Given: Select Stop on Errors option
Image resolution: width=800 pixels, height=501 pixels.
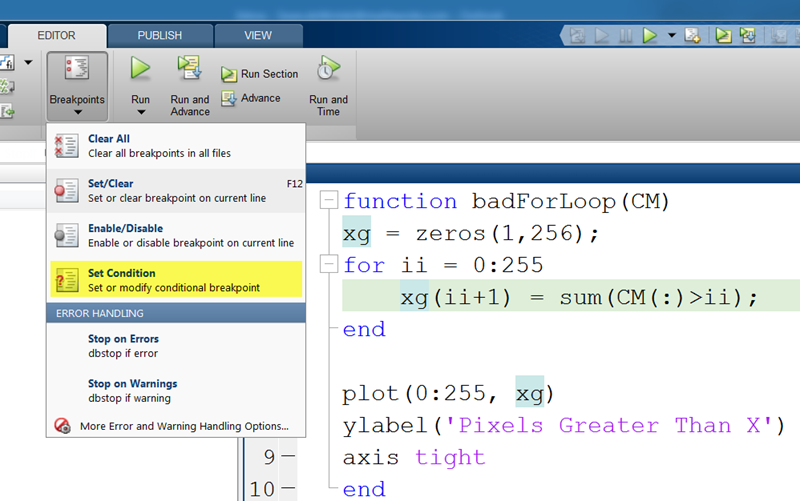Looking at the screenshot, I should (x=123, y=346).
